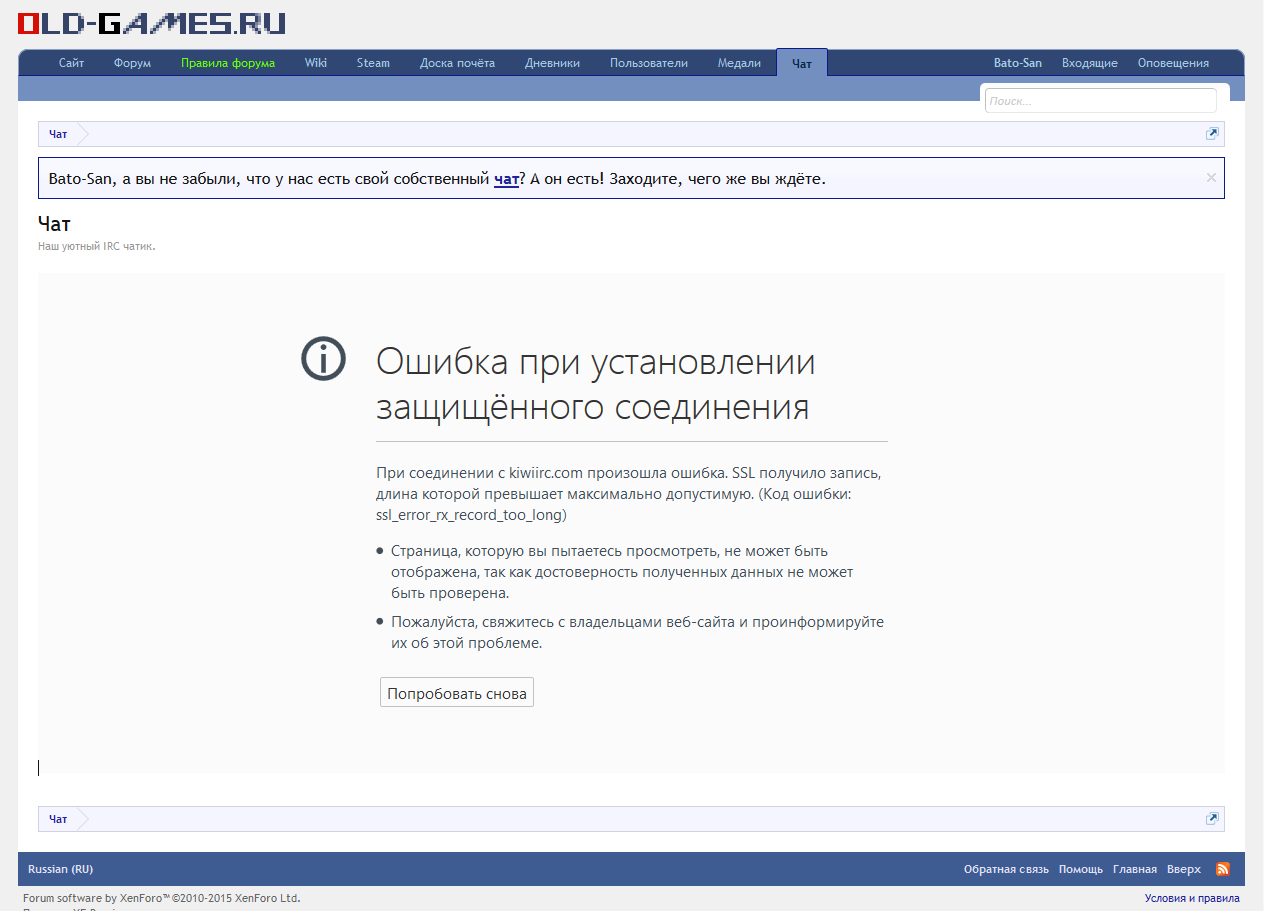
Task: Open the Дневники navigation tab
Action: [x=552, y=63]
